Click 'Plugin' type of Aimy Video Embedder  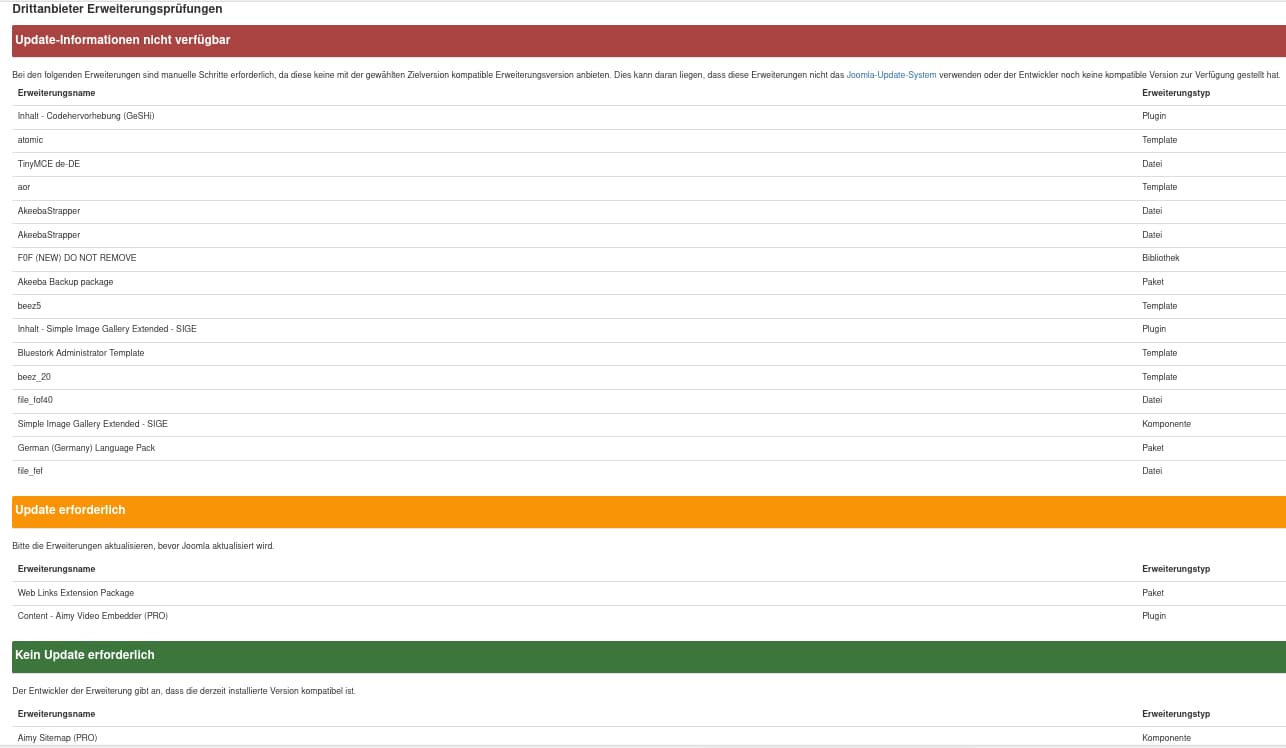[1154, 616]
